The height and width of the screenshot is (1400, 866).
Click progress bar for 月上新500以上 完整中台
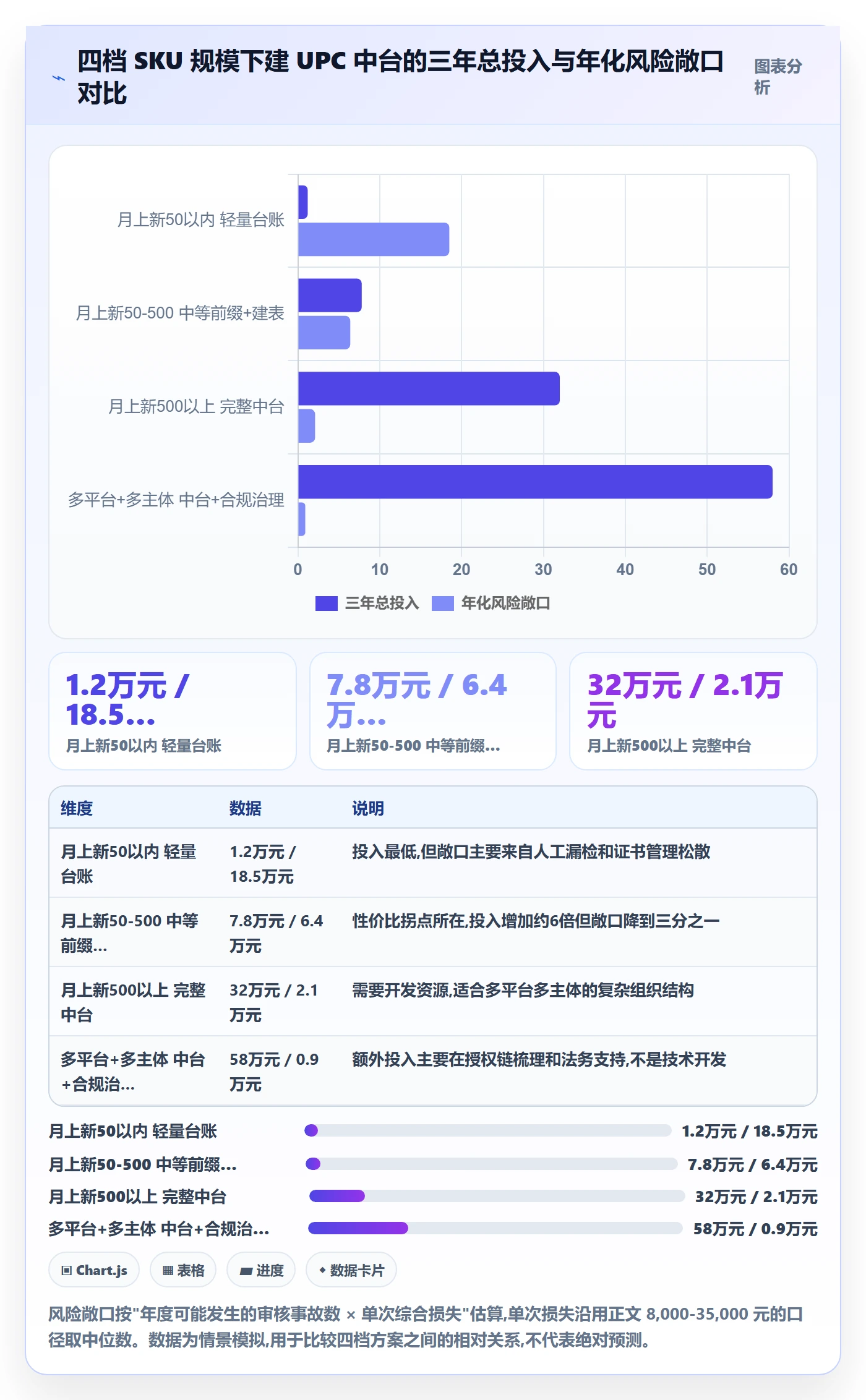[x=497, y=1196]
